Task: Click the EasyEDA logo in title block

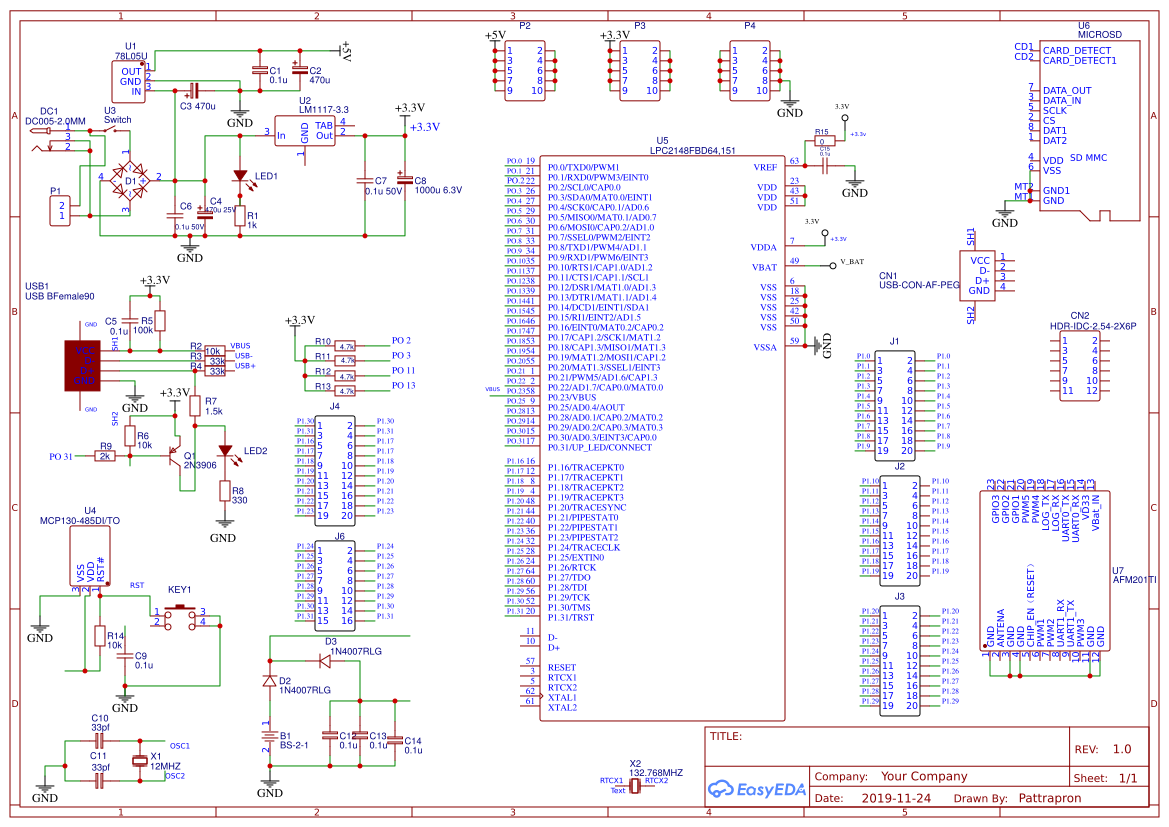Action: [757, 789]
